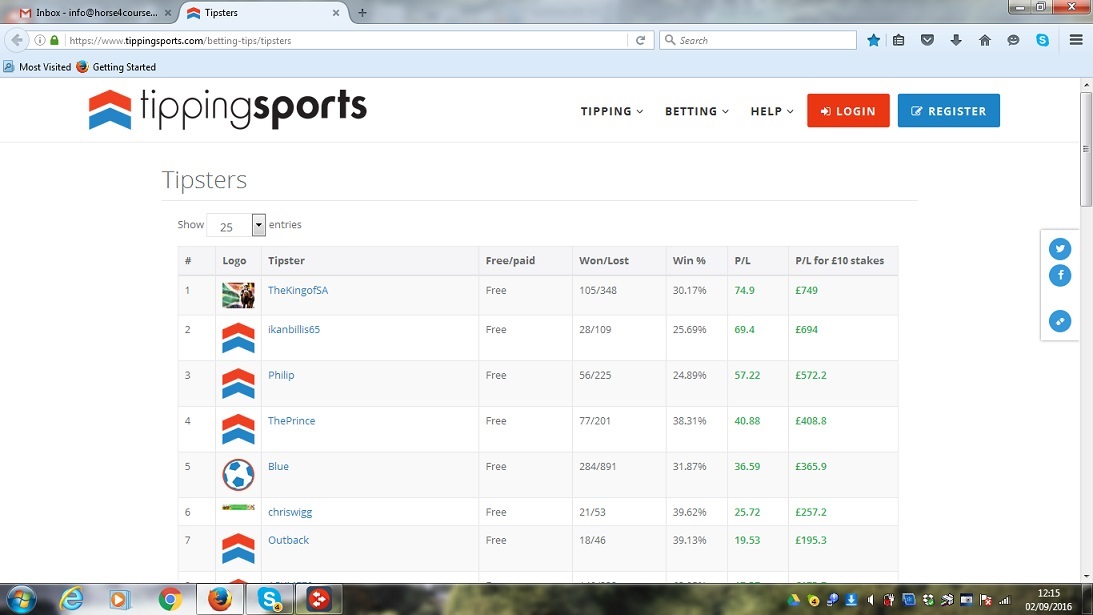Save page to Pocket
The image size is (1093, 615).
pos(927,40)
